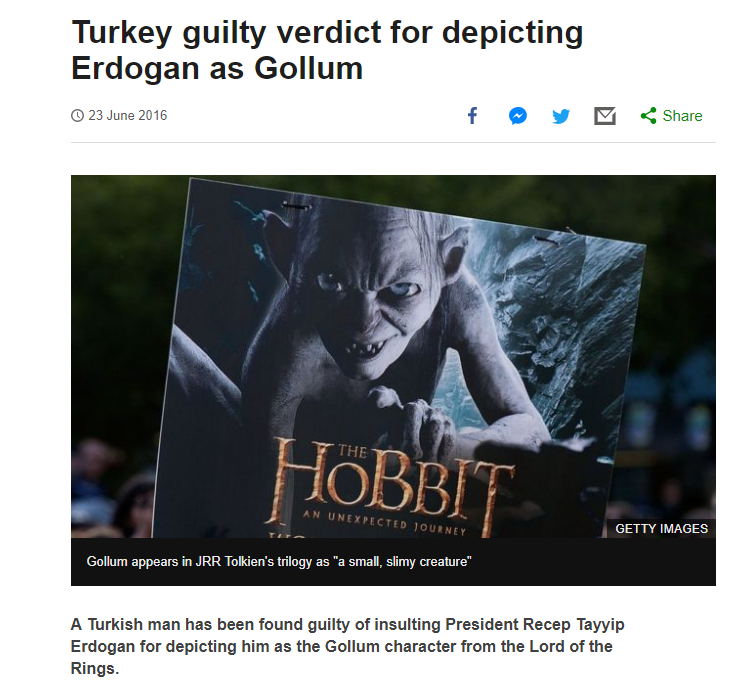Click the green Share text label
The height and width of the screenshot is (688, 732).
682,116
